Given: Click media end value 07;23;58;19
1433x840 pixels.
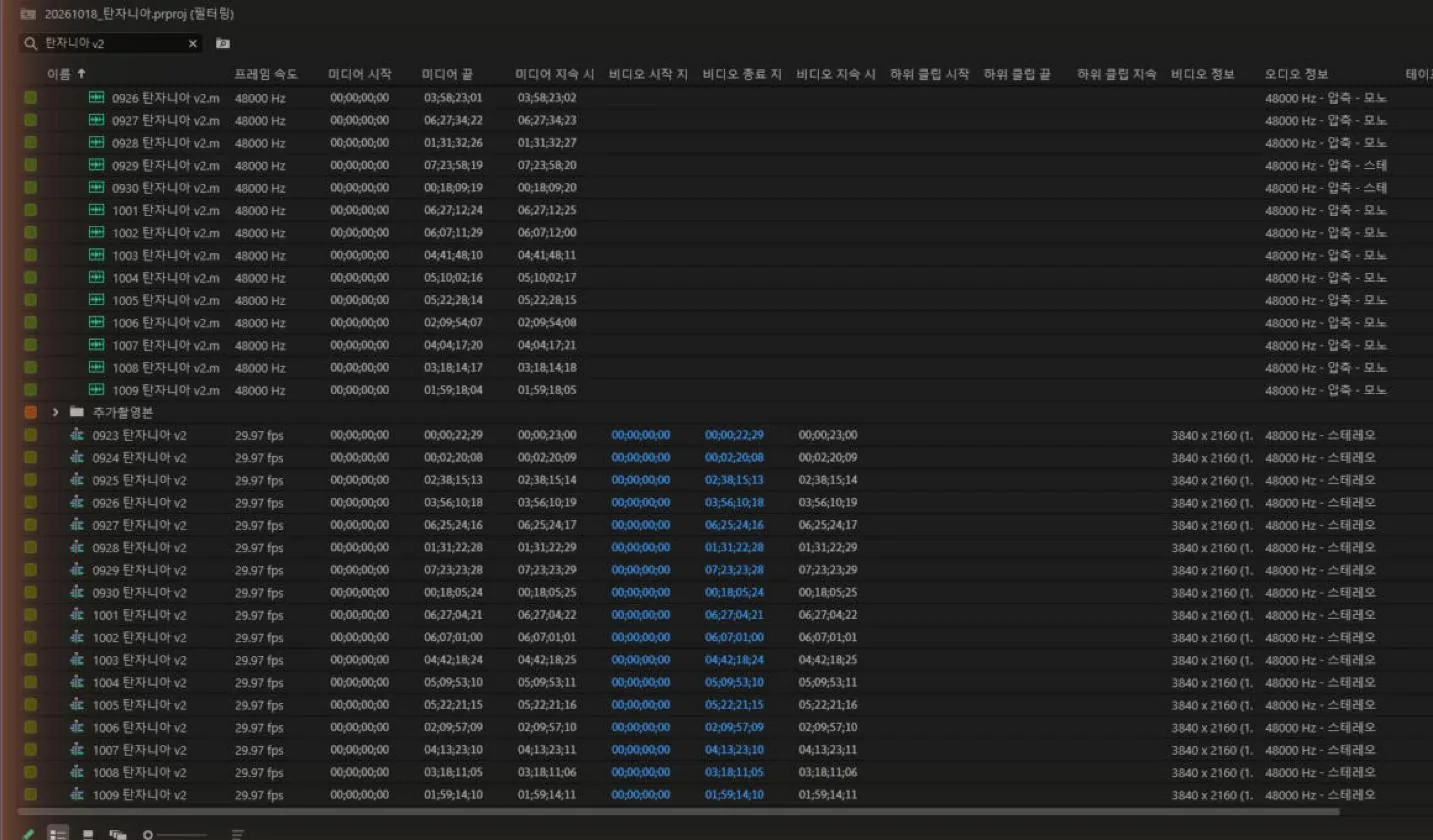Looking at the screenshot, I should 453,165.
